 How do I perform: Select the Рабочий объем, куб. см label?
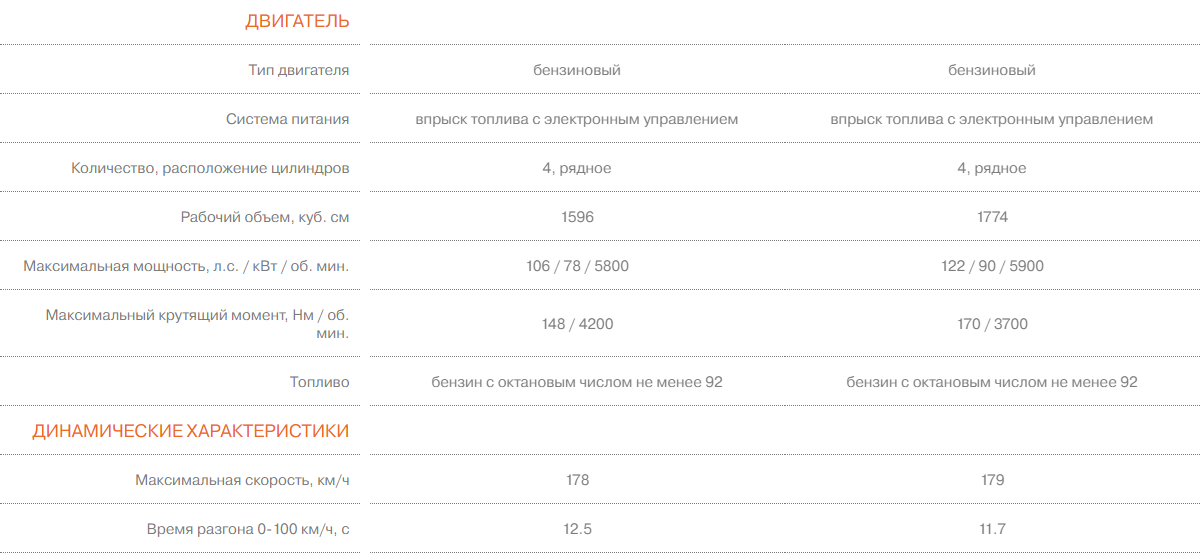click(x=265, y=217)
